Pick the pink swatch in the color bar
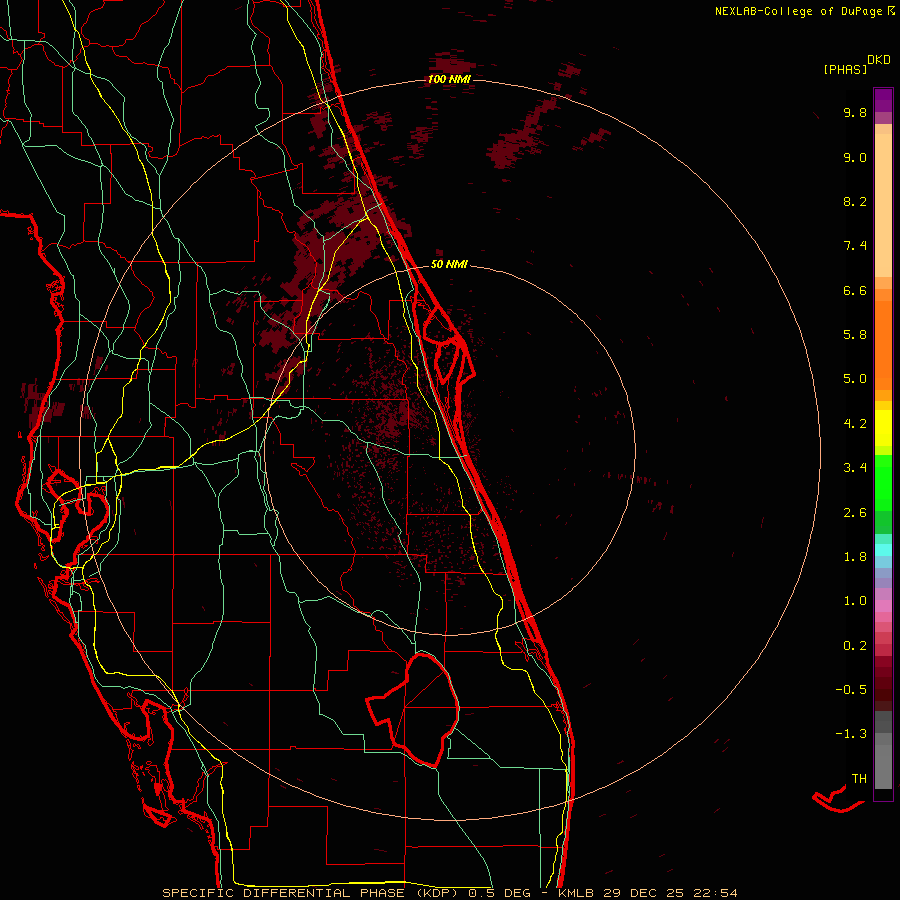 tap(883, 606)
